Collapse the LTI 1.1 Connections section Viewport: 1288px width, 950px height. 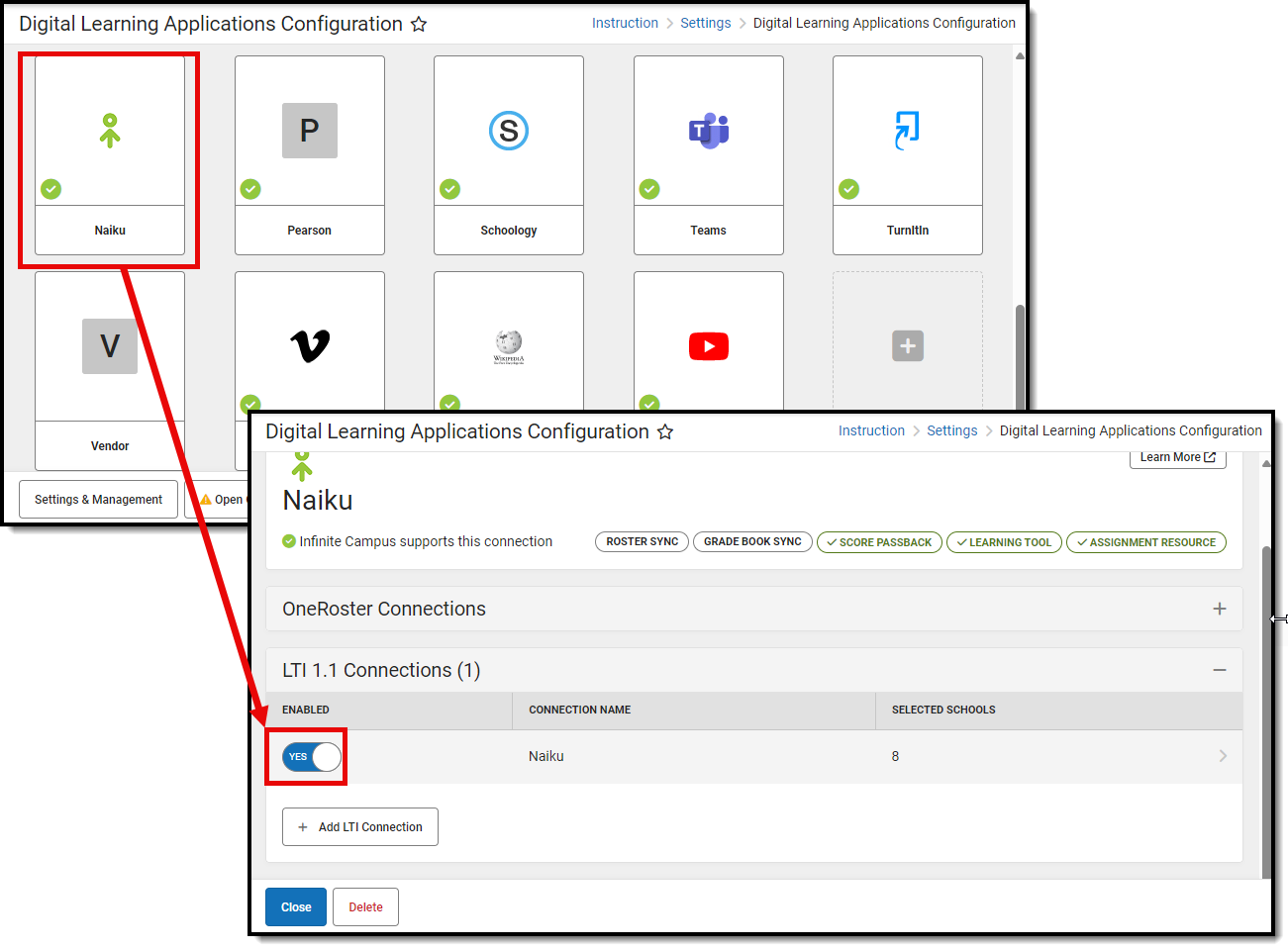click(1220, 670)
